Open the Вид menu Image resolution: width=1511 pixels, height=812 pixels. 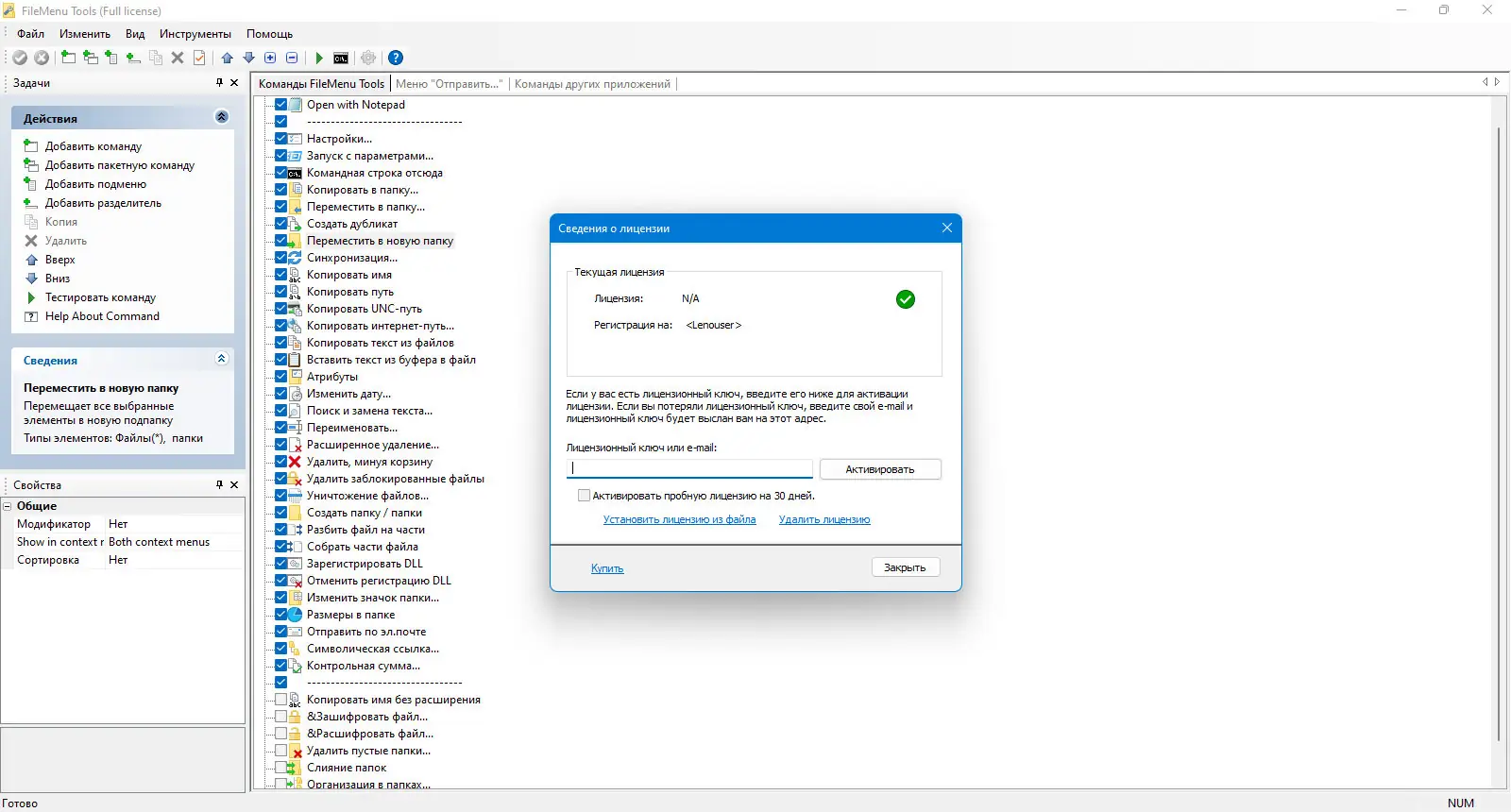pos(135,34)
